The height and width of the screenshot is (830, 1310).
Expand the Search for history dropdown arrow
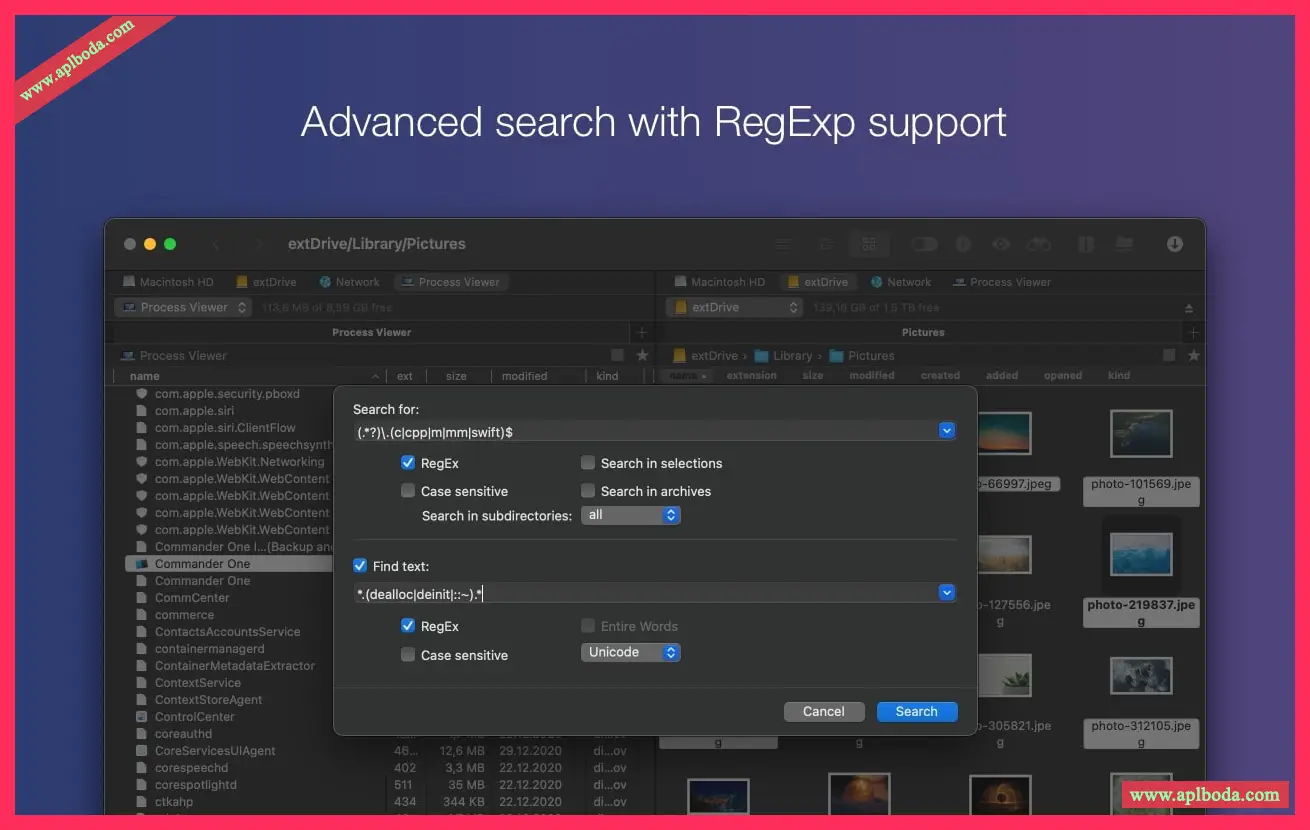click(946, 431)
